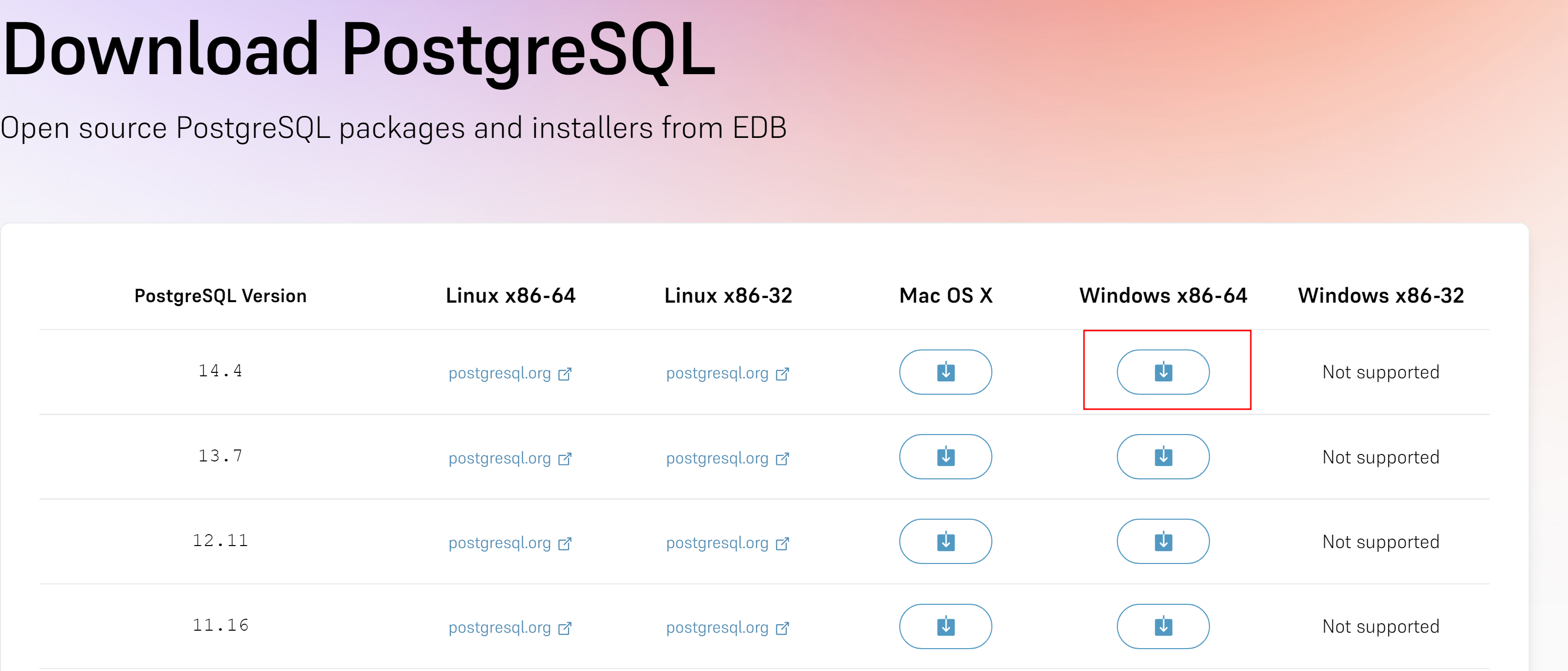Download PostgreSQL 11.16 for Mac OS X
The width and height of the screenshot is (1568, 671).
(945, 626)
